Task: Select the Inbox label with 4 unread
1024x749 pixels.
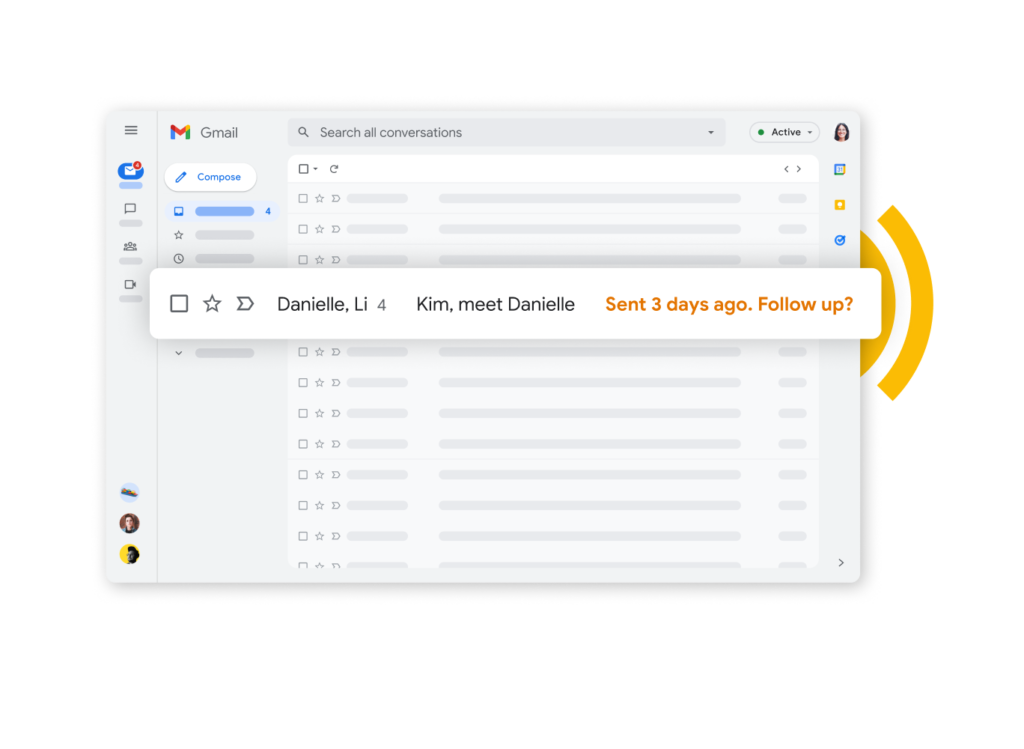Action: pyautogui.click(x=222, y=212)
